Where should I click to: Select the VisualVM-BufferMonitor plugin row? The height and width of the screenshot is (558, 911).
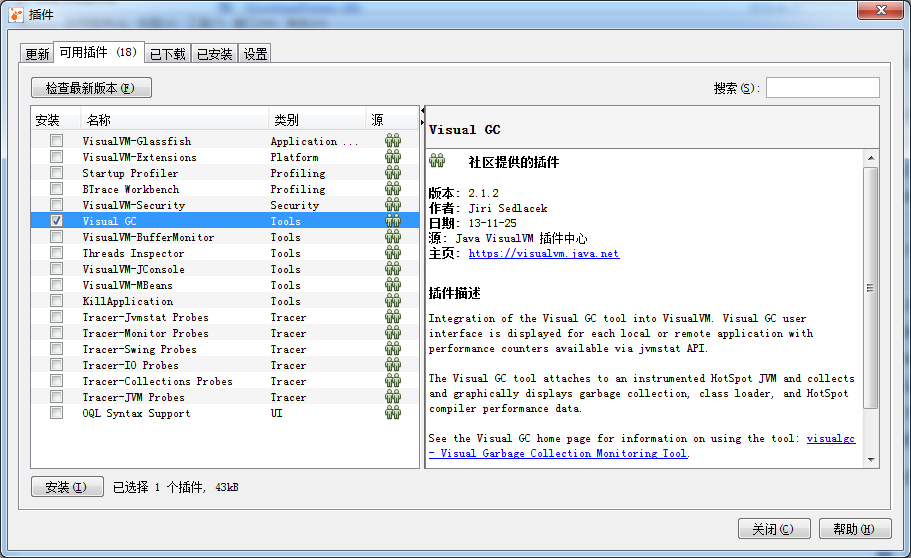tap(225, 237)
